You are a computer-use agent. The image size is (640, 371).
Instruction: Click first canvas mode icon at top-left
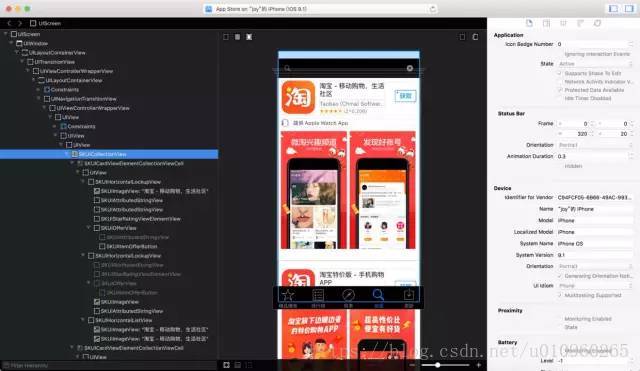226,37
